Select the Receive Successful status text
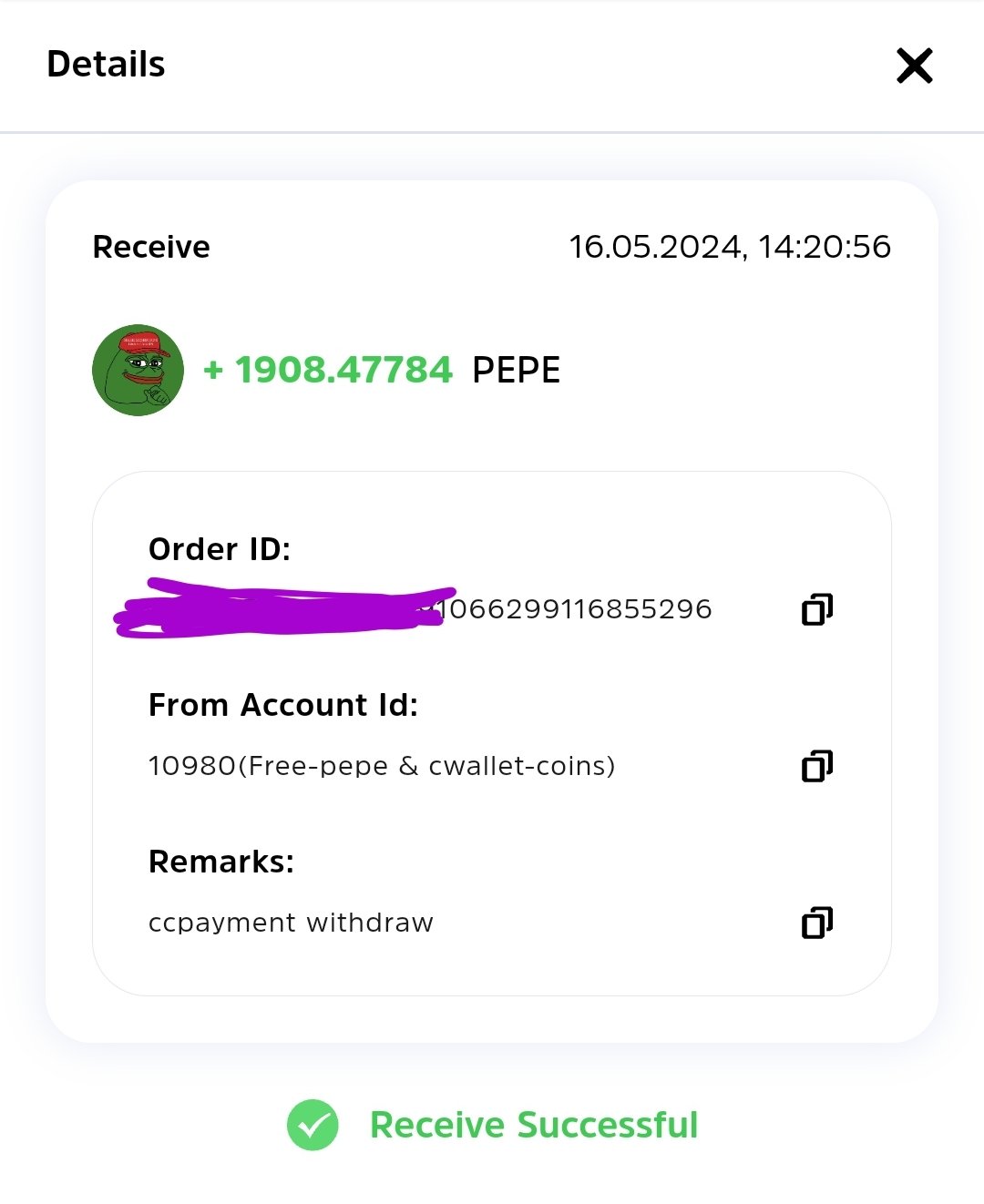Viewport: 984px width, 1204px height. 534,1125
